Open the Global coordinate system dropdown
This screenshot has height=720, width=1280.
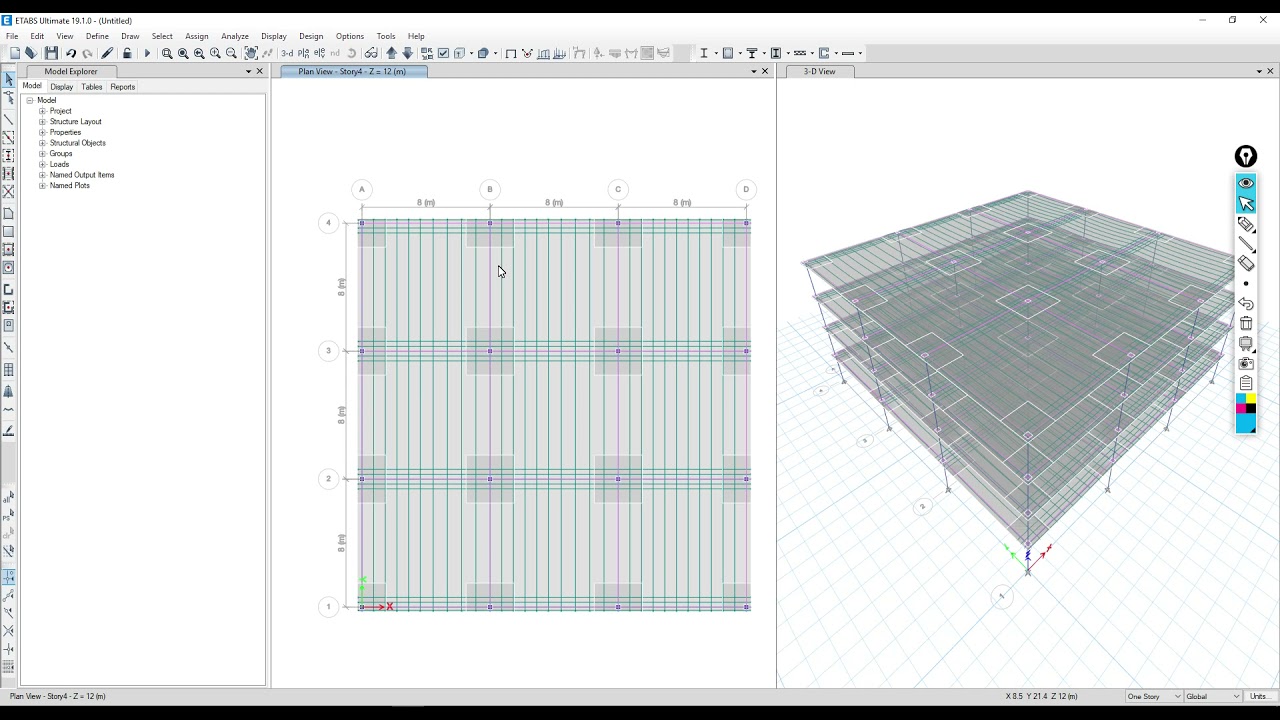[1212, 696]
